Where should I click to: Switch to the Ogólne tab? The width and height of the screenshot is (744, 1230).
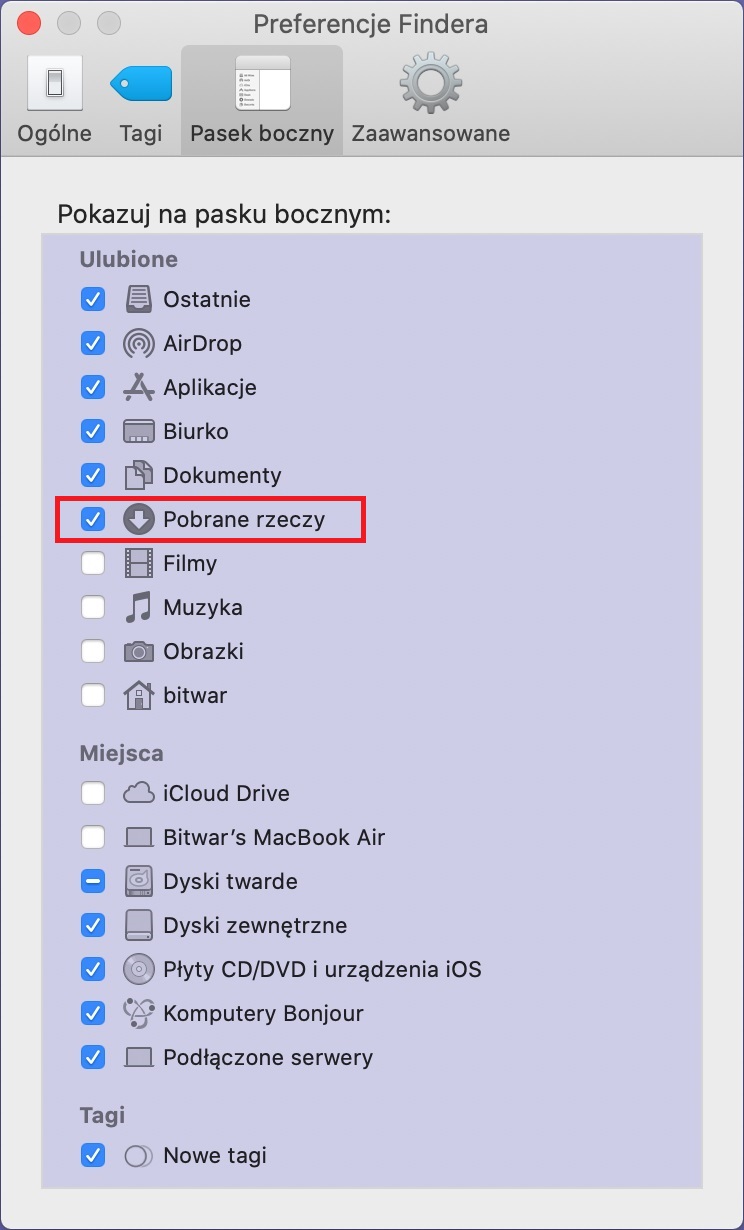(x=54, y=100)
